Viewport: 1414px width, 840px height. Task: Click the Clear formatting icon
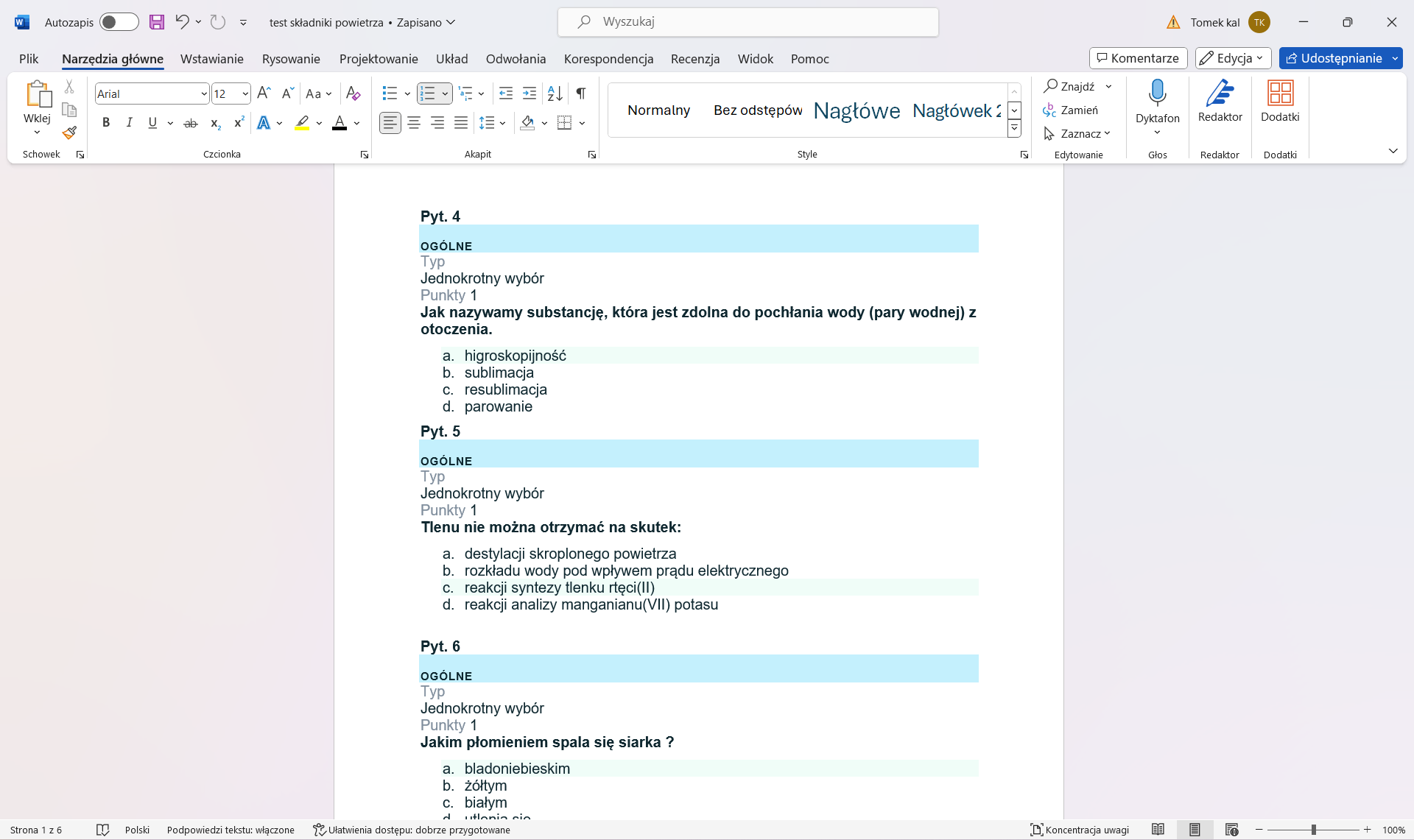pyautogui.click(x=353, y=93)
